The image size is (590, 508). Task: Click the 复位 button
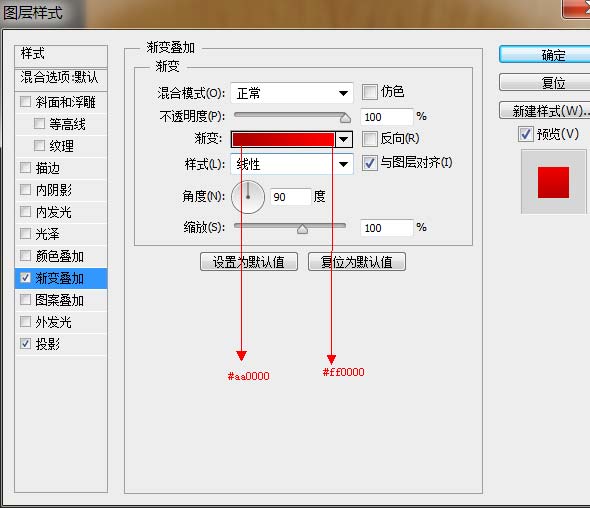click(545, 82)
